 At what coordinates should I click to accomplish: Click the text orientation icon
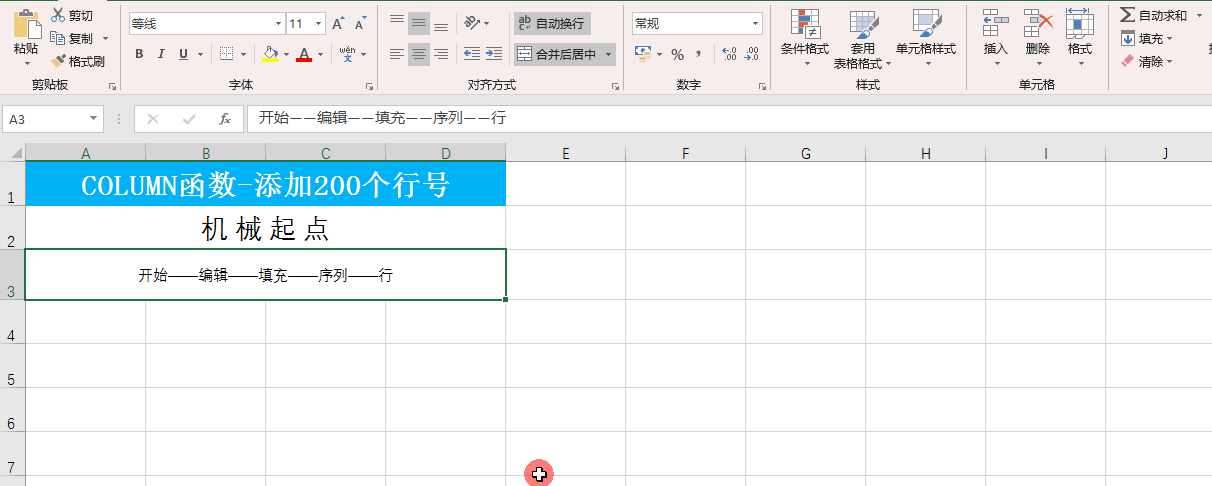(x=472, y=23)
